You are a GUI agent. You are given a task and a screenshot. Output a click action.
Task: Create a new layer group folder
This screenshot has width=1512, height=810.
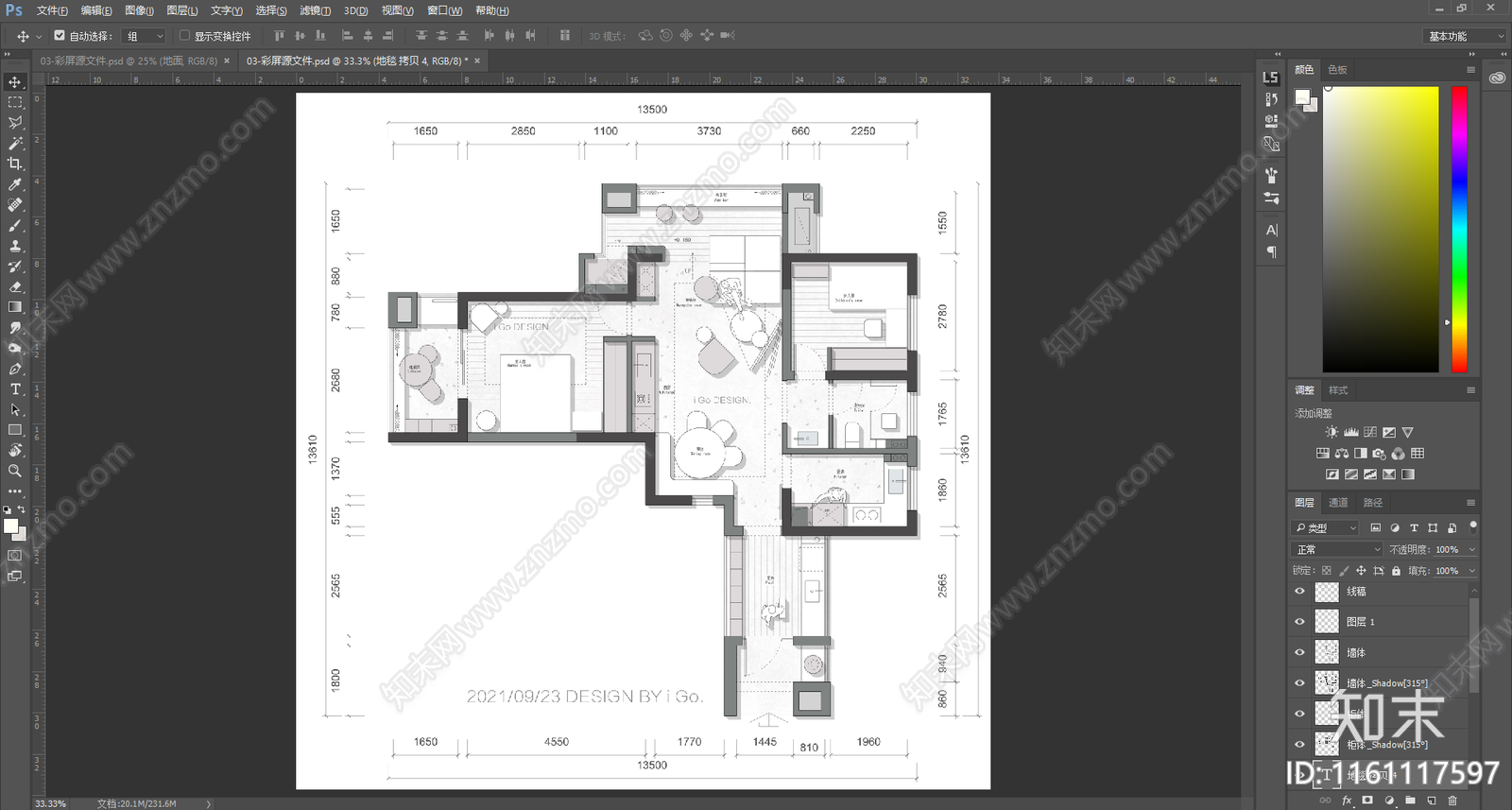pyautogui.click(x=1410, y=801)
